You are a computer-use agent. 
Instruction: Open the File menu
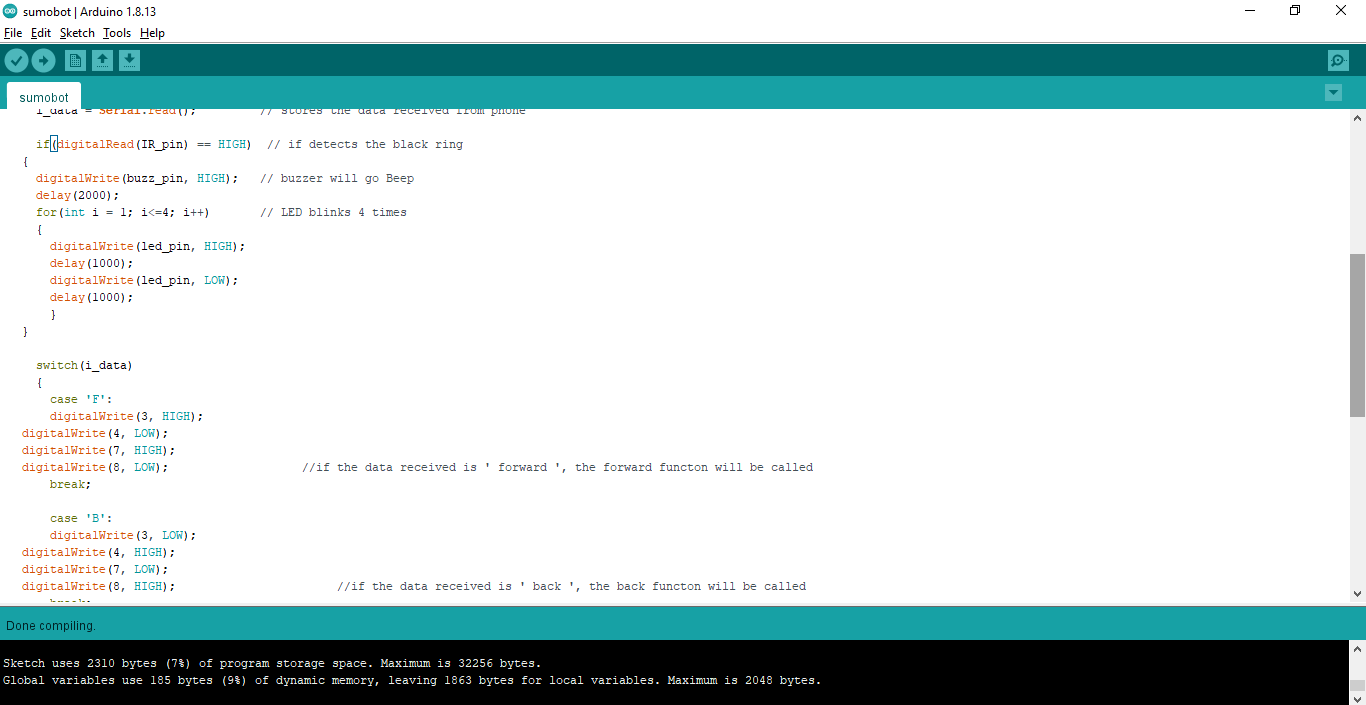click(x=13, y=33)
